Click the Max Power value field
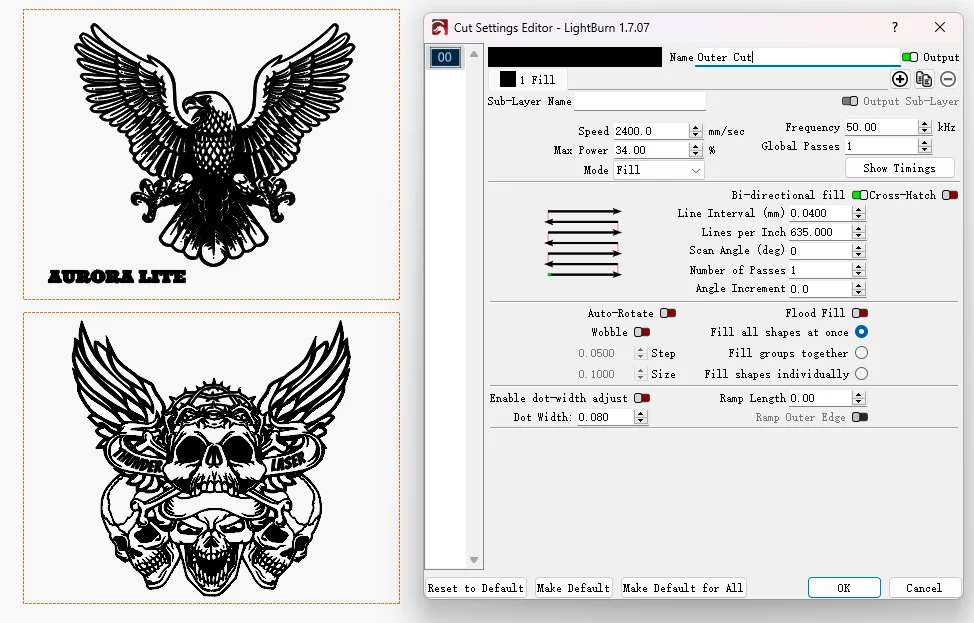The image size is (974, 623). 652,150
